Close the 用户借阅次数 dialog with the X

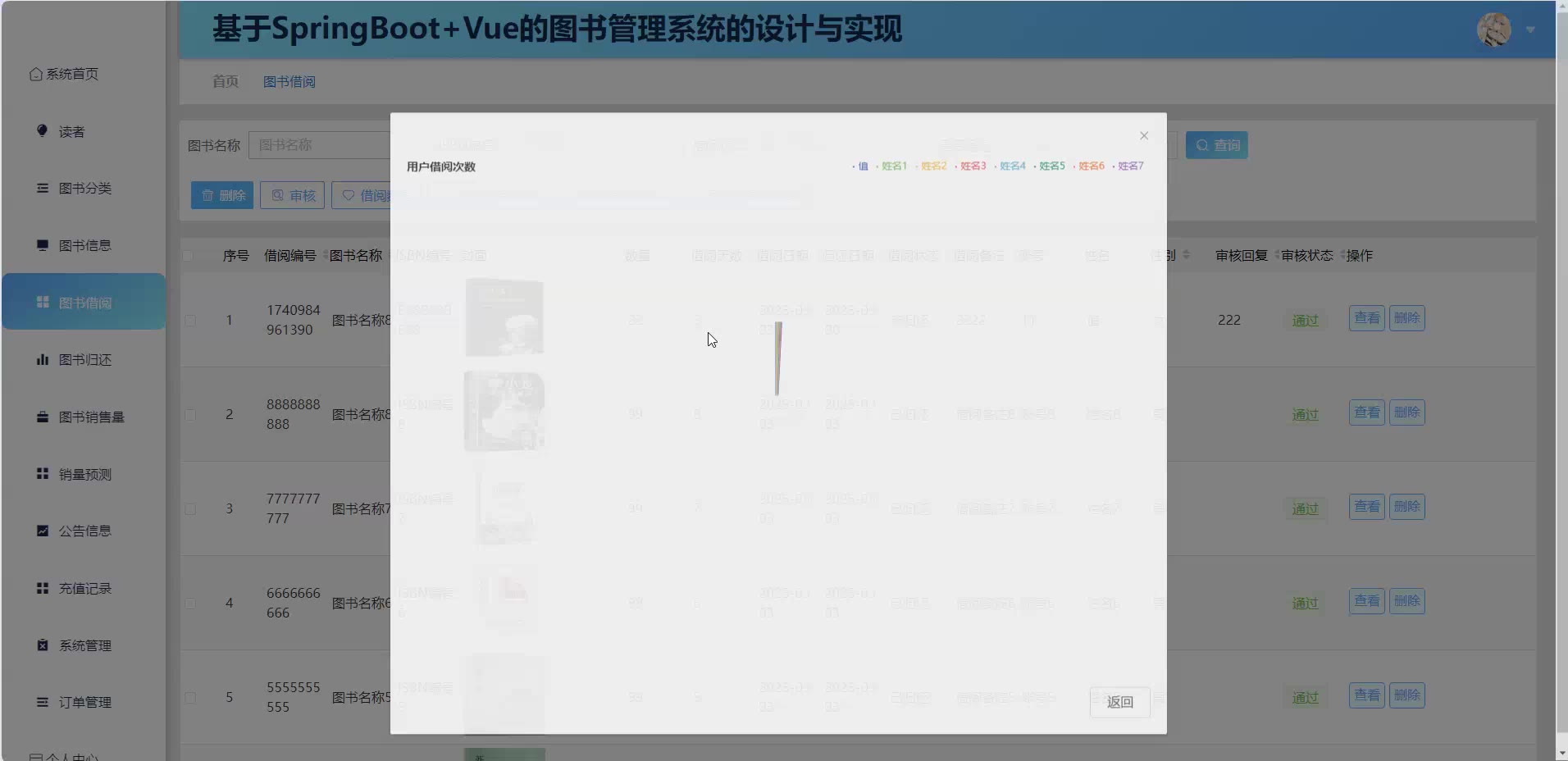[x=1144, y=135]
